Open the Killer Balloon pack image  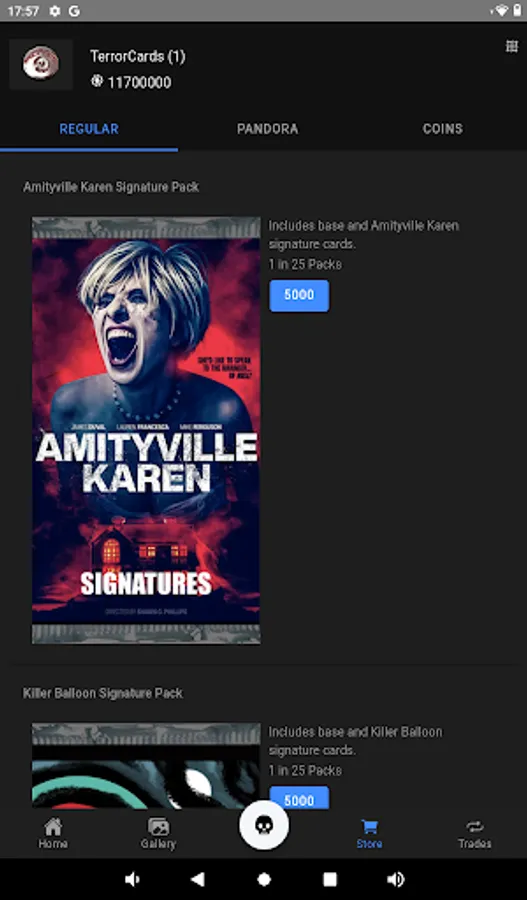(146, 765)
